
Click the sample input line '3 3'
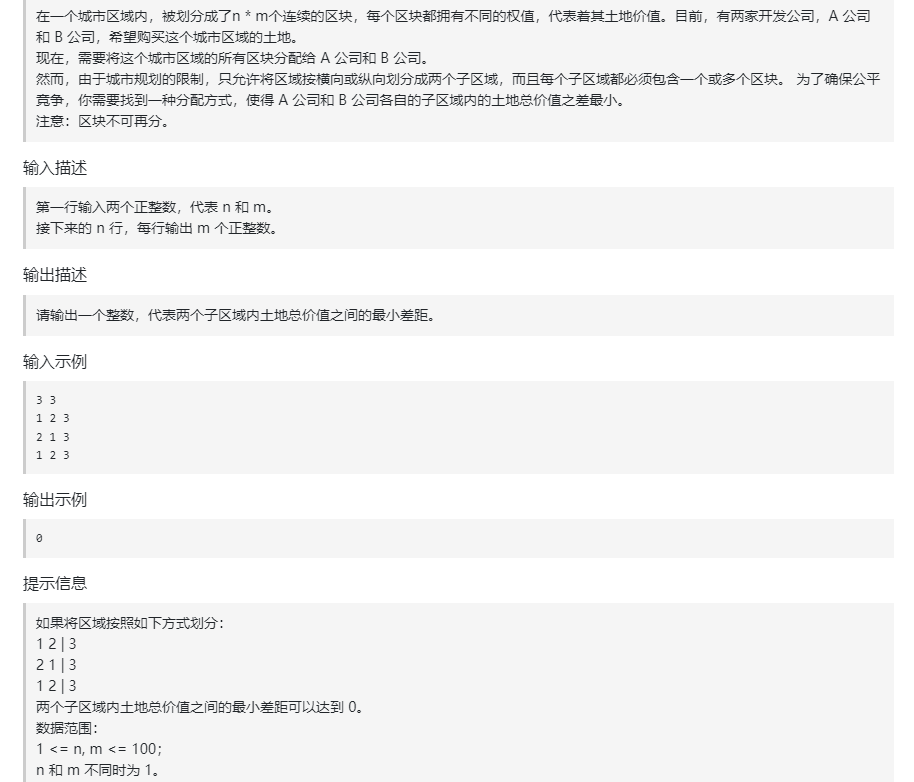pyautogui.click(x=42, y=399)
